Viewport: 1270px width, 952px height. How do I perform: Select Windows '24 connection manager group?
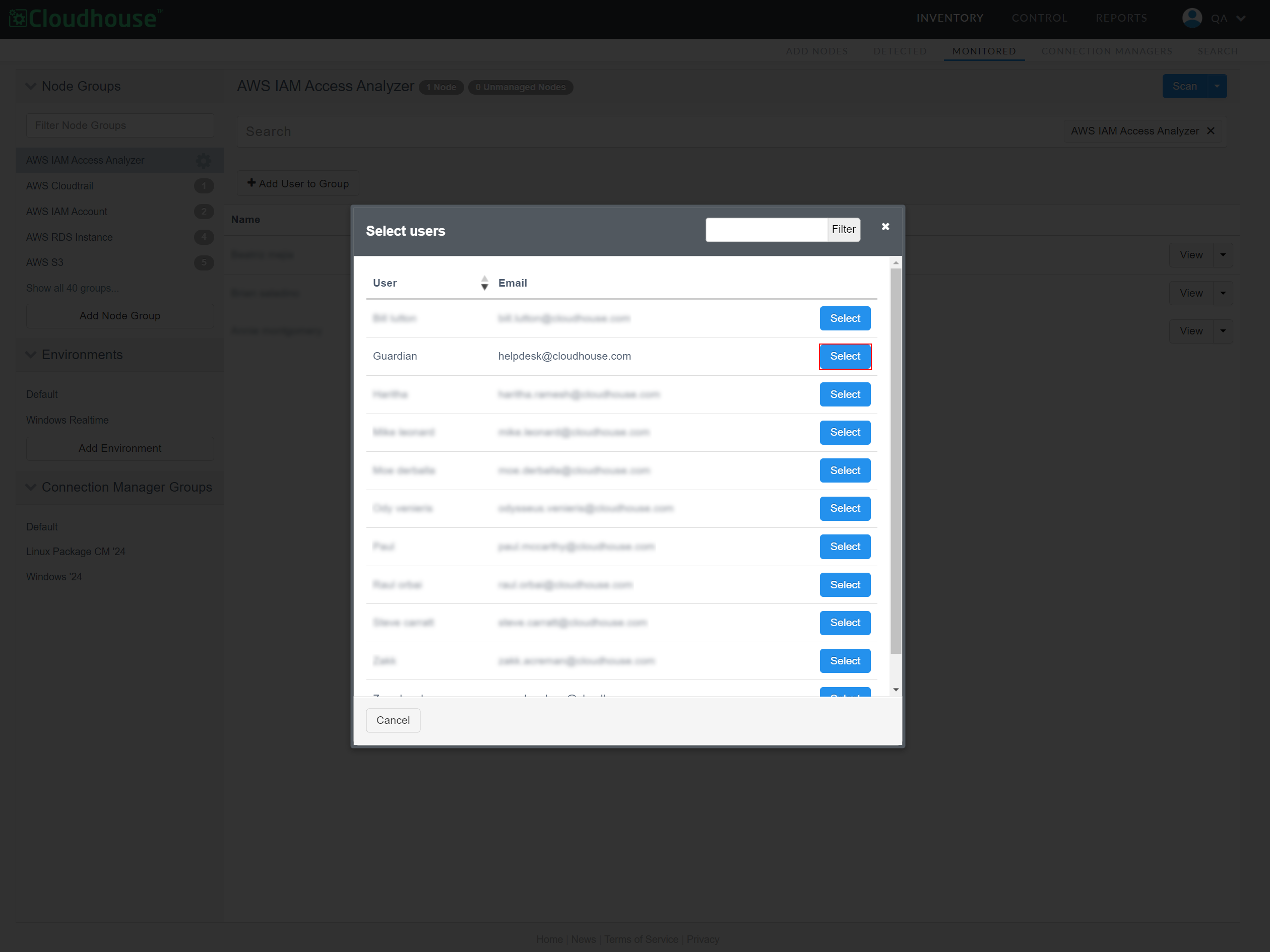pyautogui.click(x=54, y=577)
